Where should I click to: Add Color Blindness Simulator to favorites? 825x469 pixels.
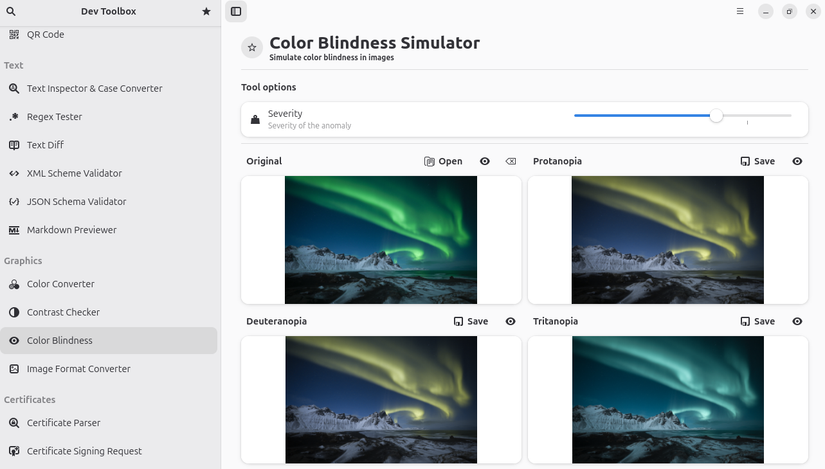[x=252, y=47]
